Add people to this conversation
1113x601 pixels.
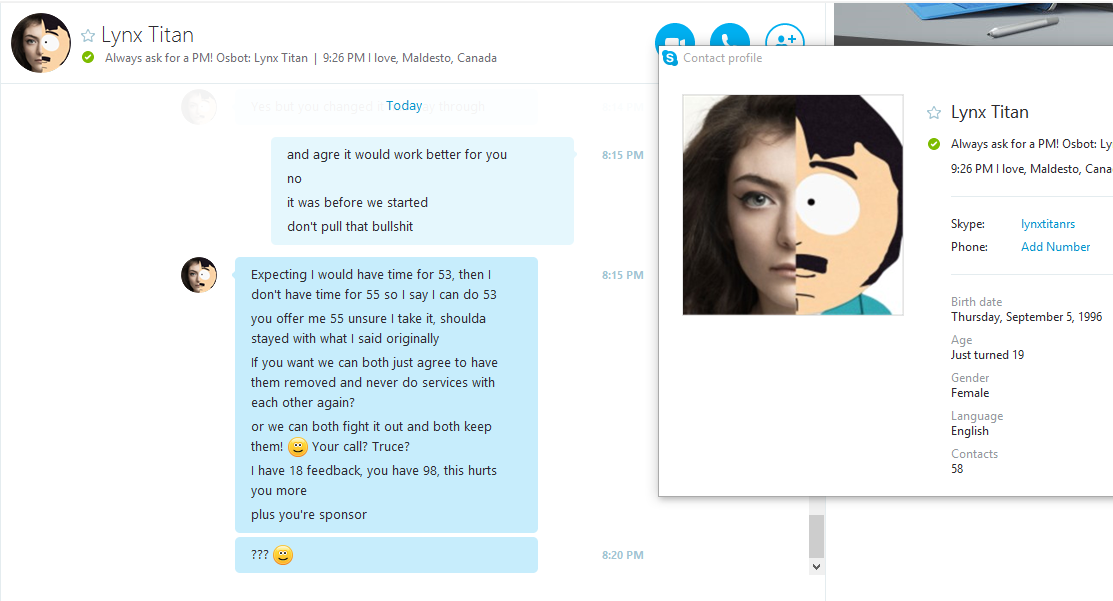coord(785,35)
